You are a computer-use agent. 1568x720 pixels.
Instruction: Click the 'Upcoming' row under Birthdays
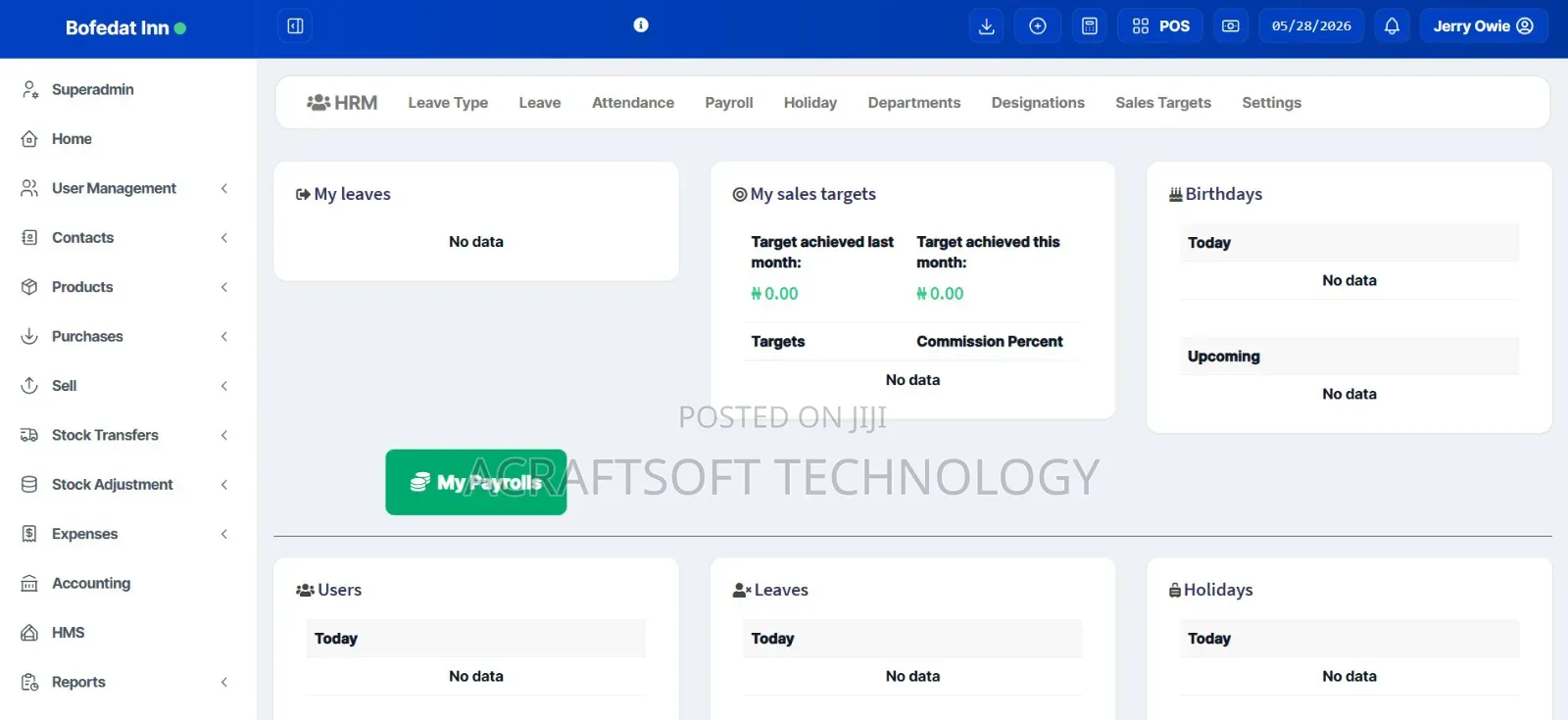coord(1349,357)
